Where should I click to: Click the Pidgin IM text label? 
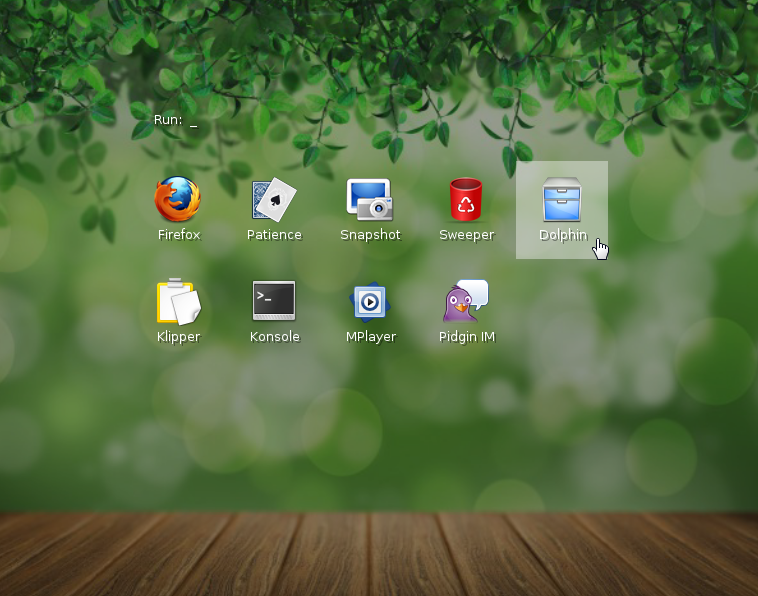click(467, 337)
